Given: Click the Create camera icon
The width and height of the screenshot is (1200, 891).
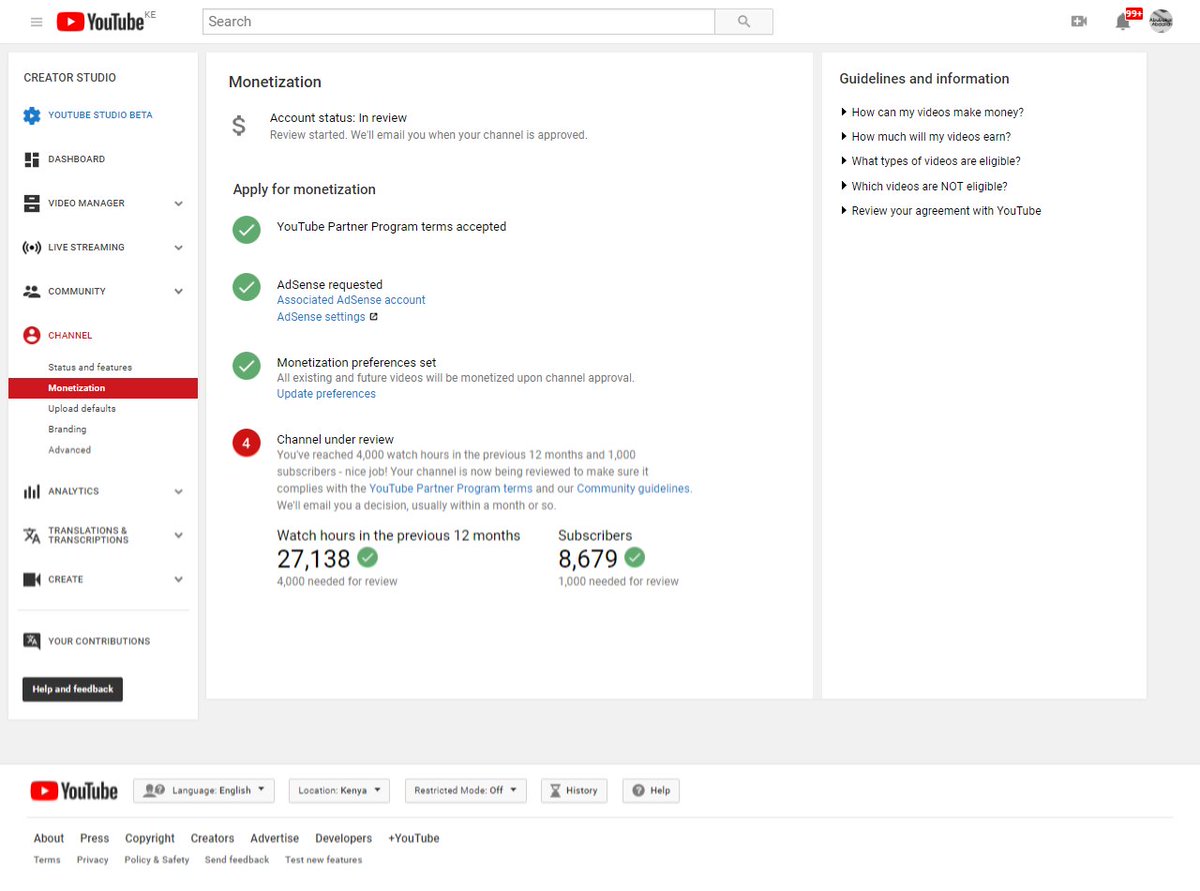Looking at the screenshot, I should [32, 579].
